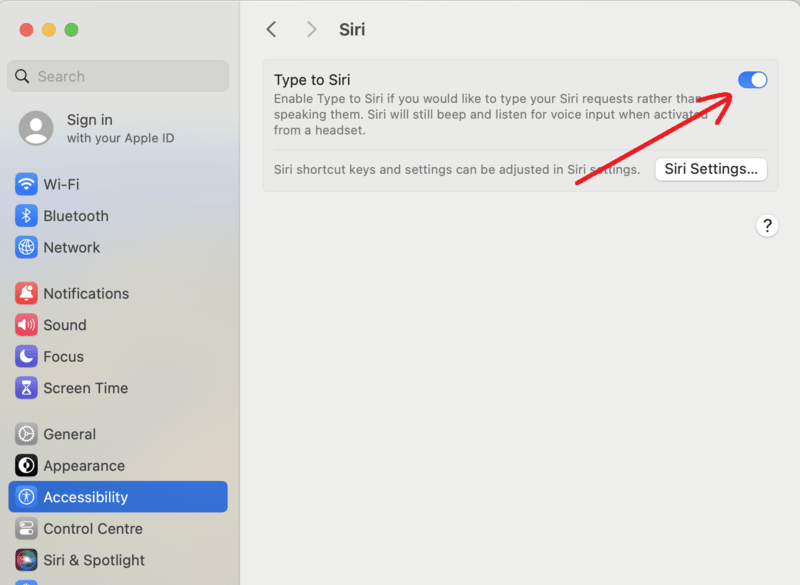This screenshot has width=800, height=585.
Task: Select the Screen Time label in sidebar
Action: pos(86,388)
